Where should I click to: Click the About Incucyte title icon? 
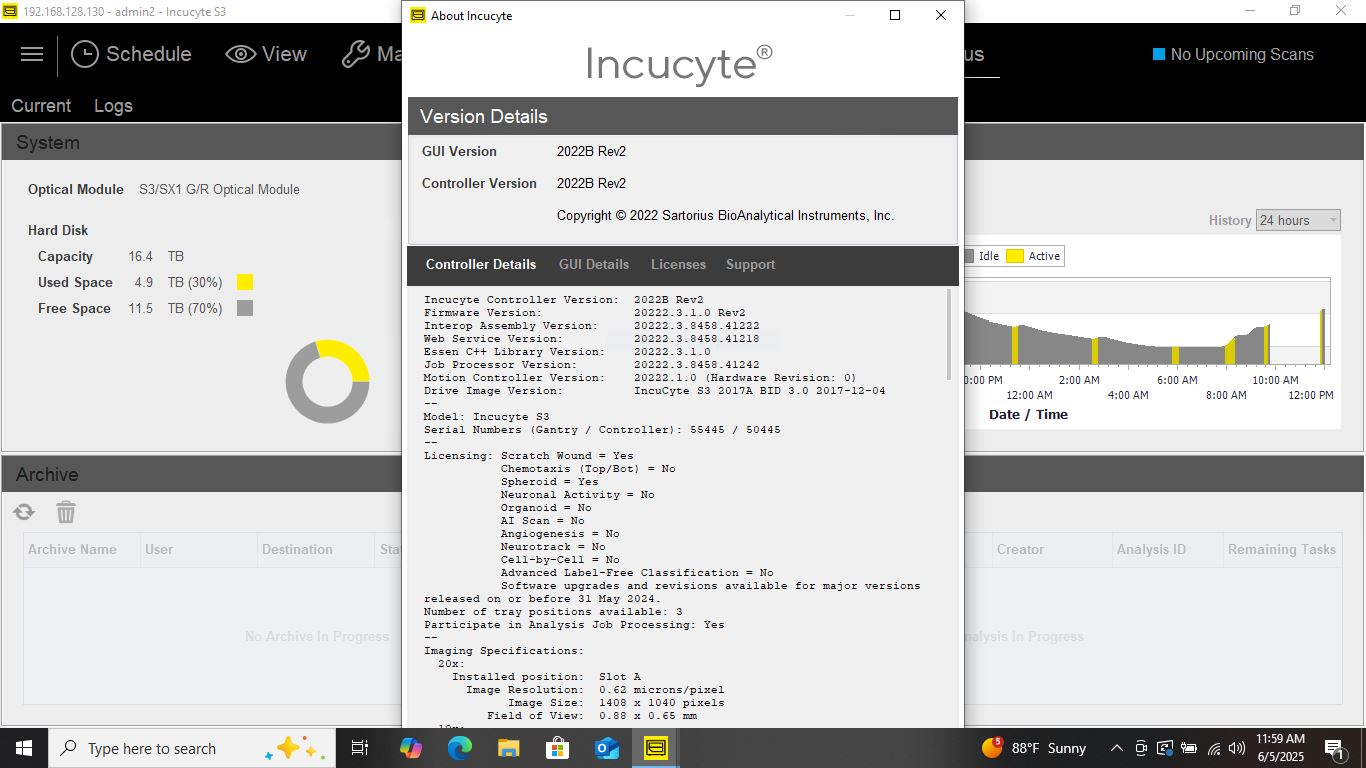418,15
